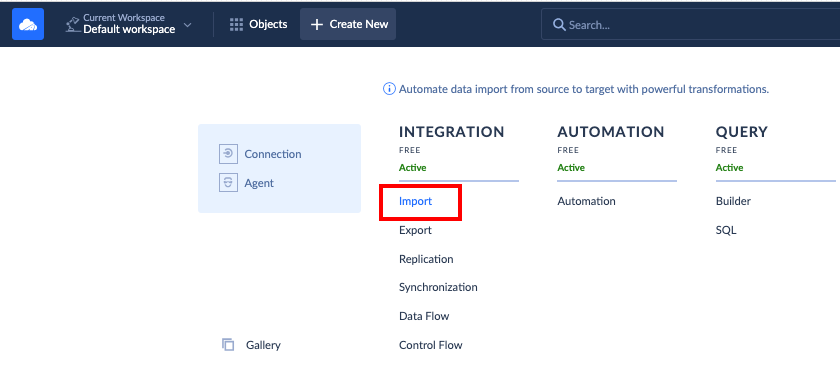Screen dimensions: 840x388
Task: Click the Objects grid icon
Action: (x=236, y=25)
